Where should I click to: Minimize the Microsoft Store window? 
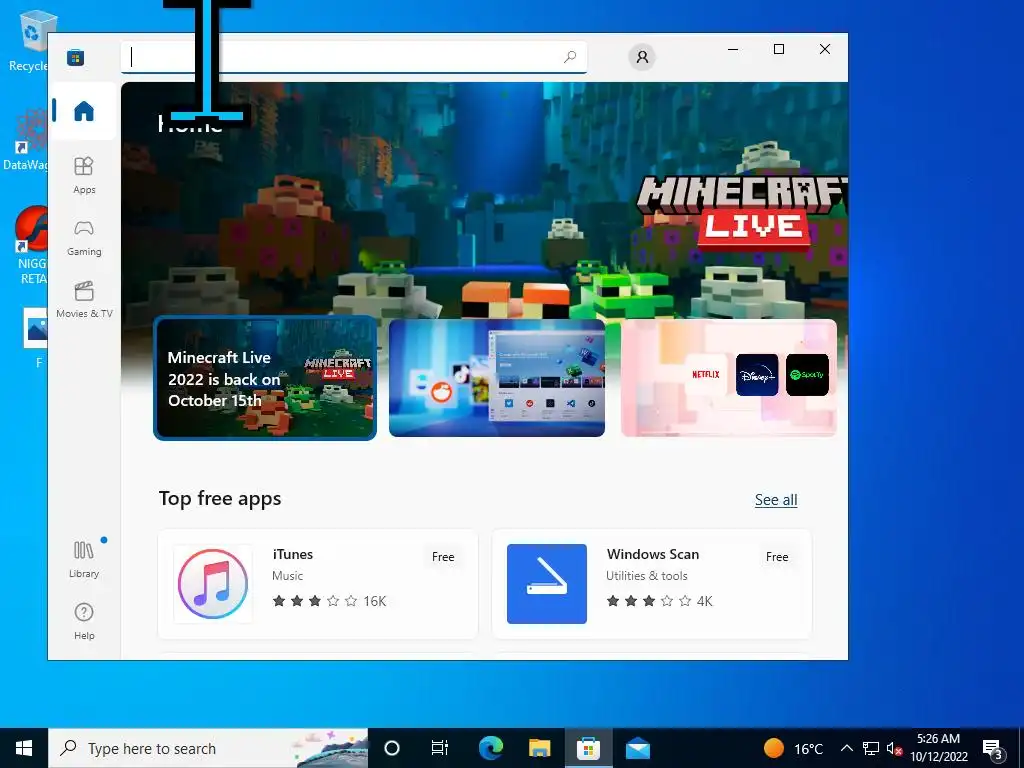[733, 49]
